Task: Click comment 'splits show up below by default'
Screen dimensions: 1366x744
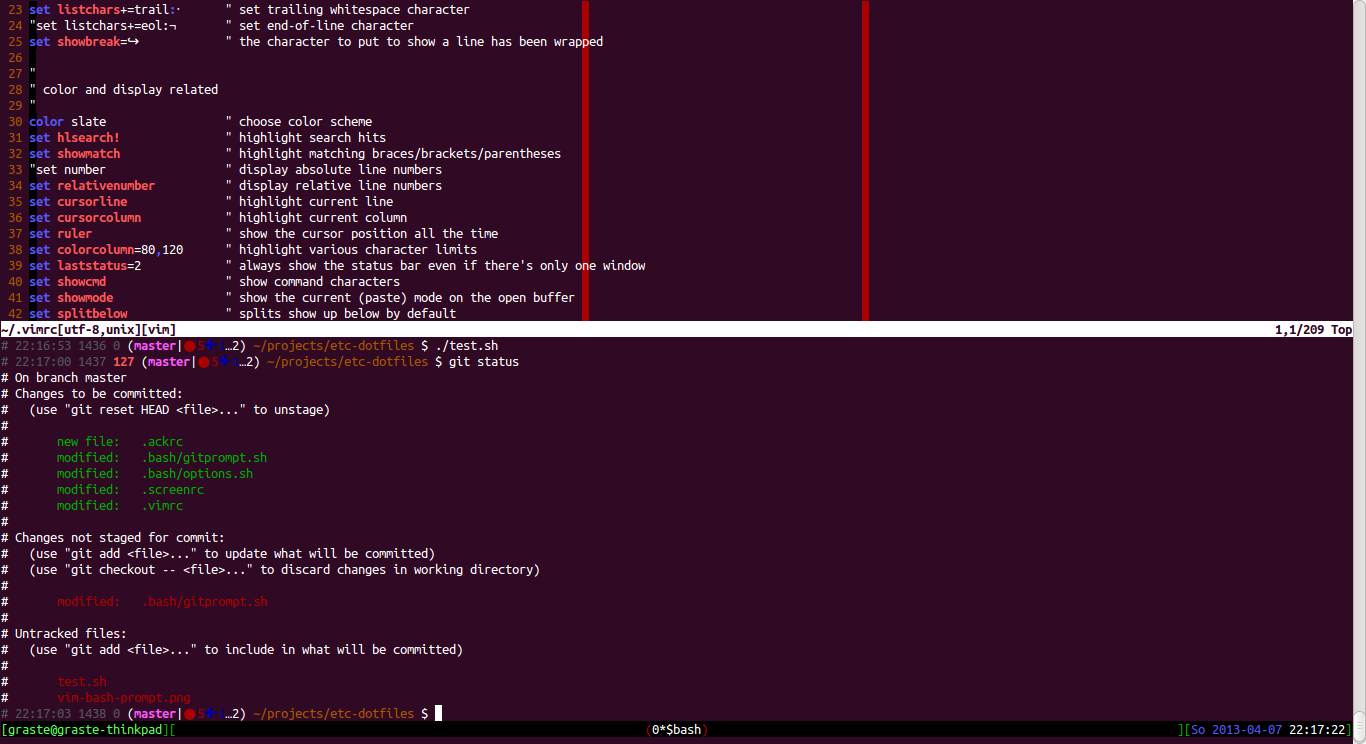Action: (347, 313)
